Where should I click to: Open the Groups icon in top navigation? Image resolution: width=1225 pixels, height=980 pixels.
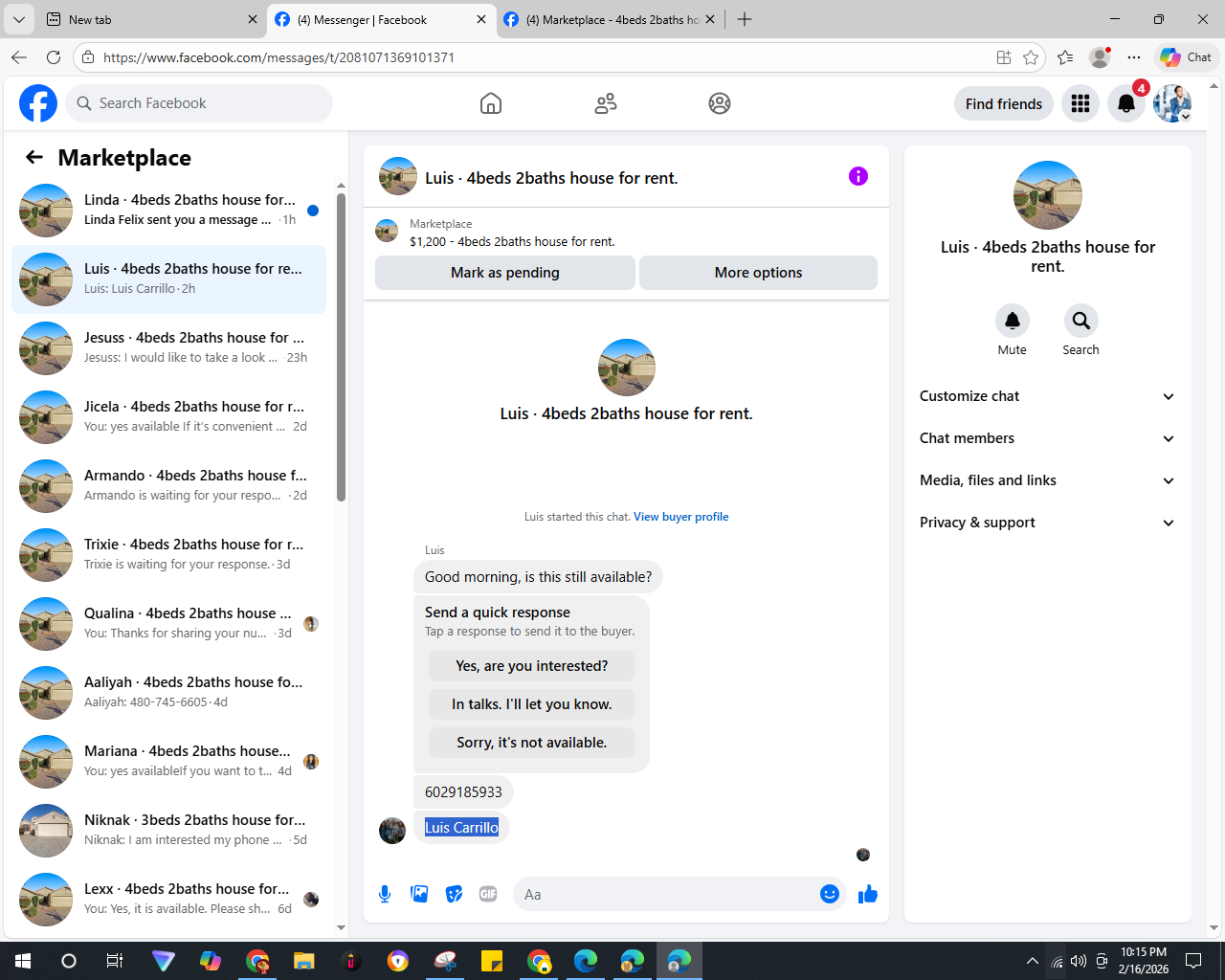point(720,103)
